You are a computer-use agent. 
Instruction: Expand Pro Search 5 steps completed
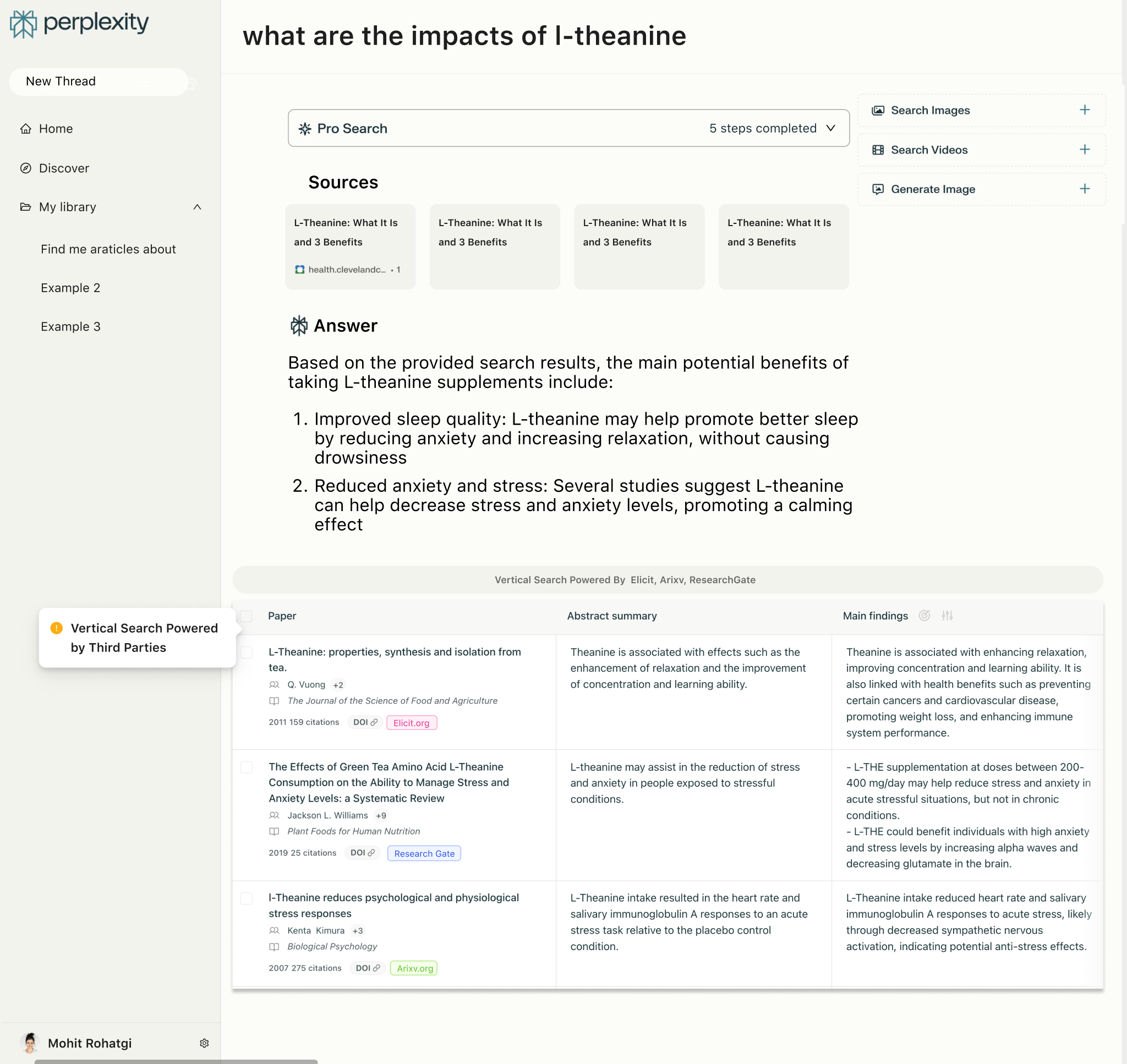[x=830, y=128]
